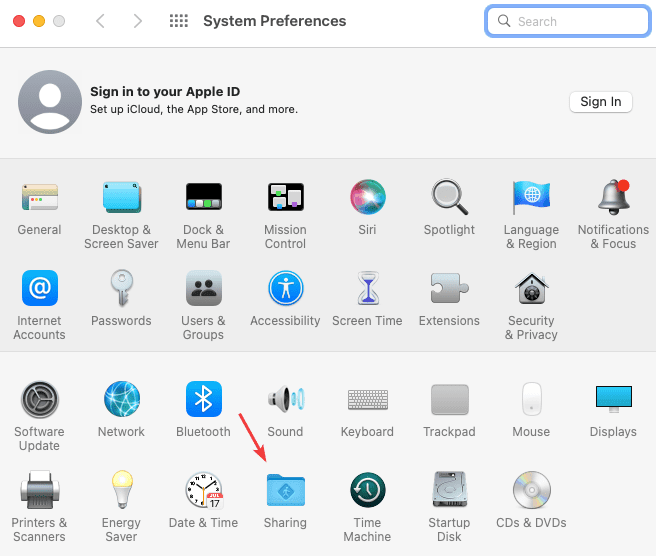Click the Apple ID profile avatar

[49, 103]
